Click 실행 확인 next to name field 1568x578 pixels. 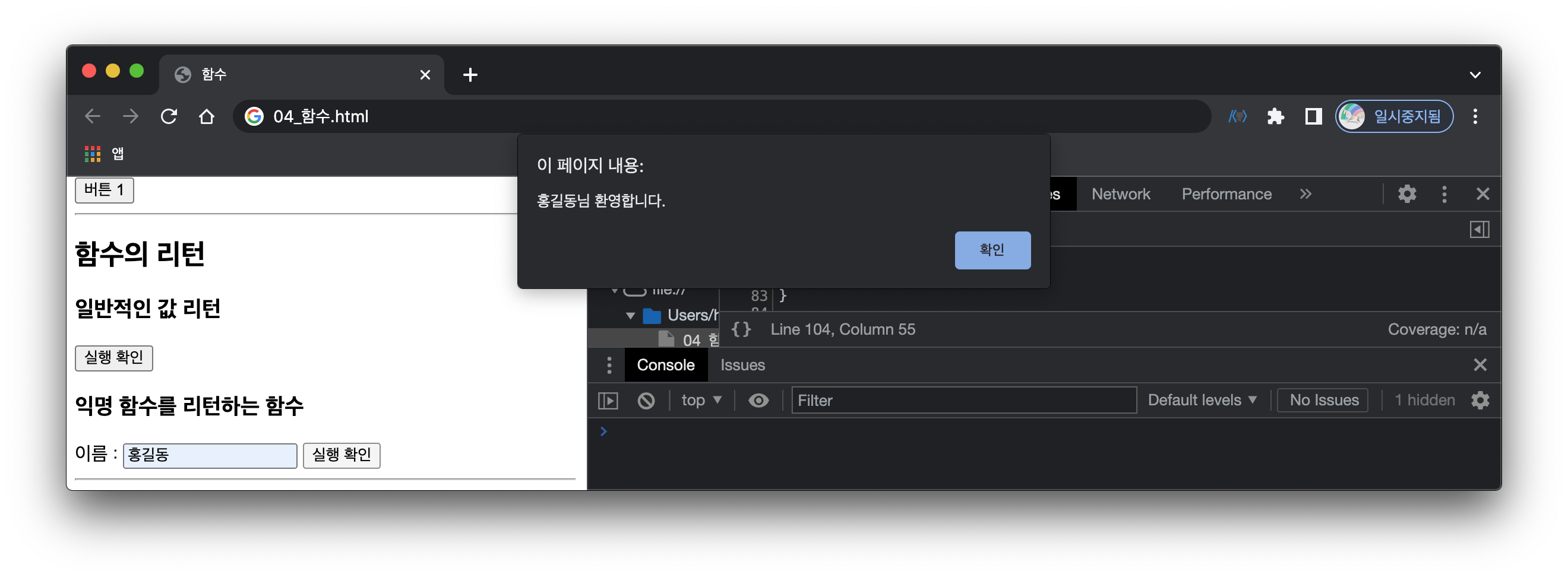click(x=342, y=456)
